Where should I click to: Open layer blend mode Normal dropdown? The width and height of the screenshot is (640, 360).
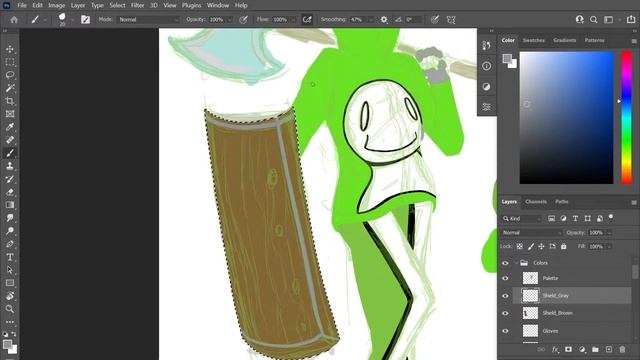(531, 233)
